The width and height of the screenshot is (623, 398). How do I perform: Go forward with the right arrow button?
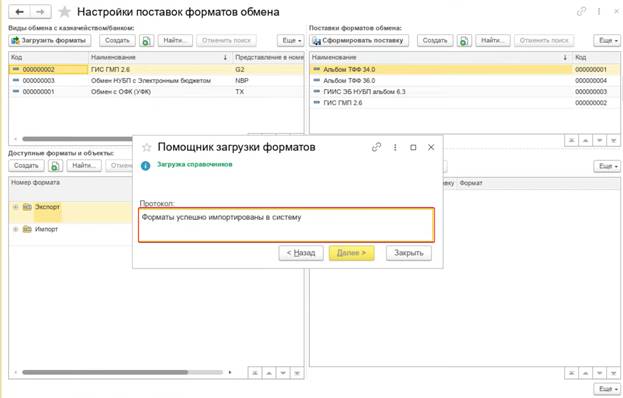click(x=40, y=12)
